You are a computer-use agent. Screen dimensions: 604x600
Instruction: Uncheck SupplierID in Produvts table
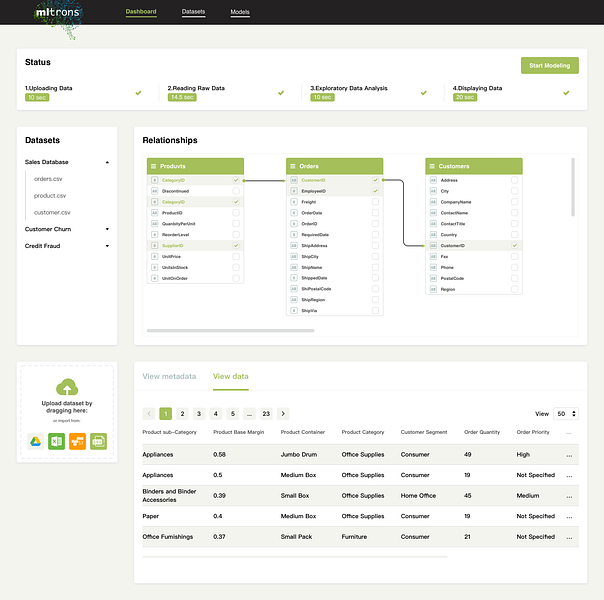click(x=236, y=246)
